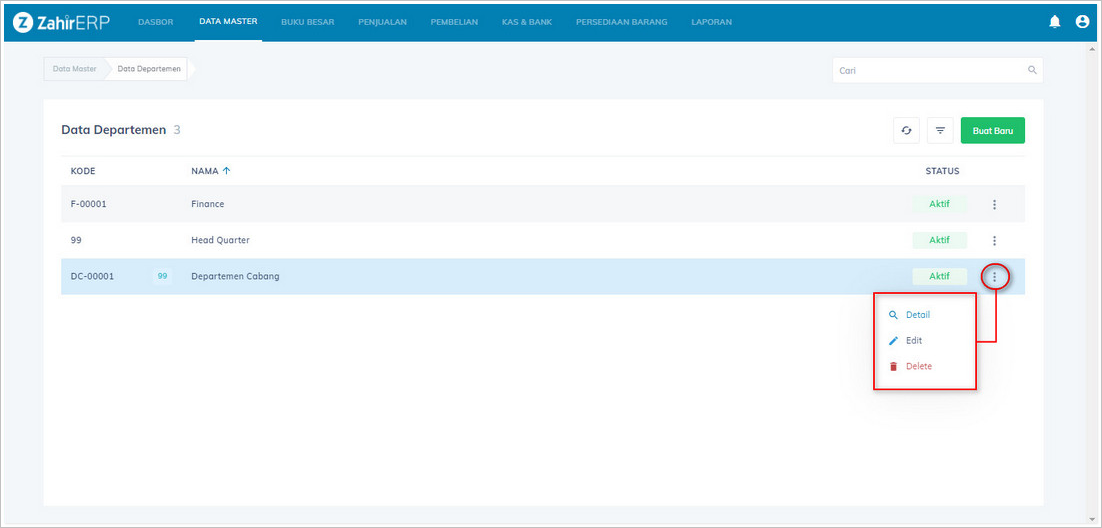Click the refresh icon button
The width and height of the screenshot is (1102, 528).
coord(906,130)
